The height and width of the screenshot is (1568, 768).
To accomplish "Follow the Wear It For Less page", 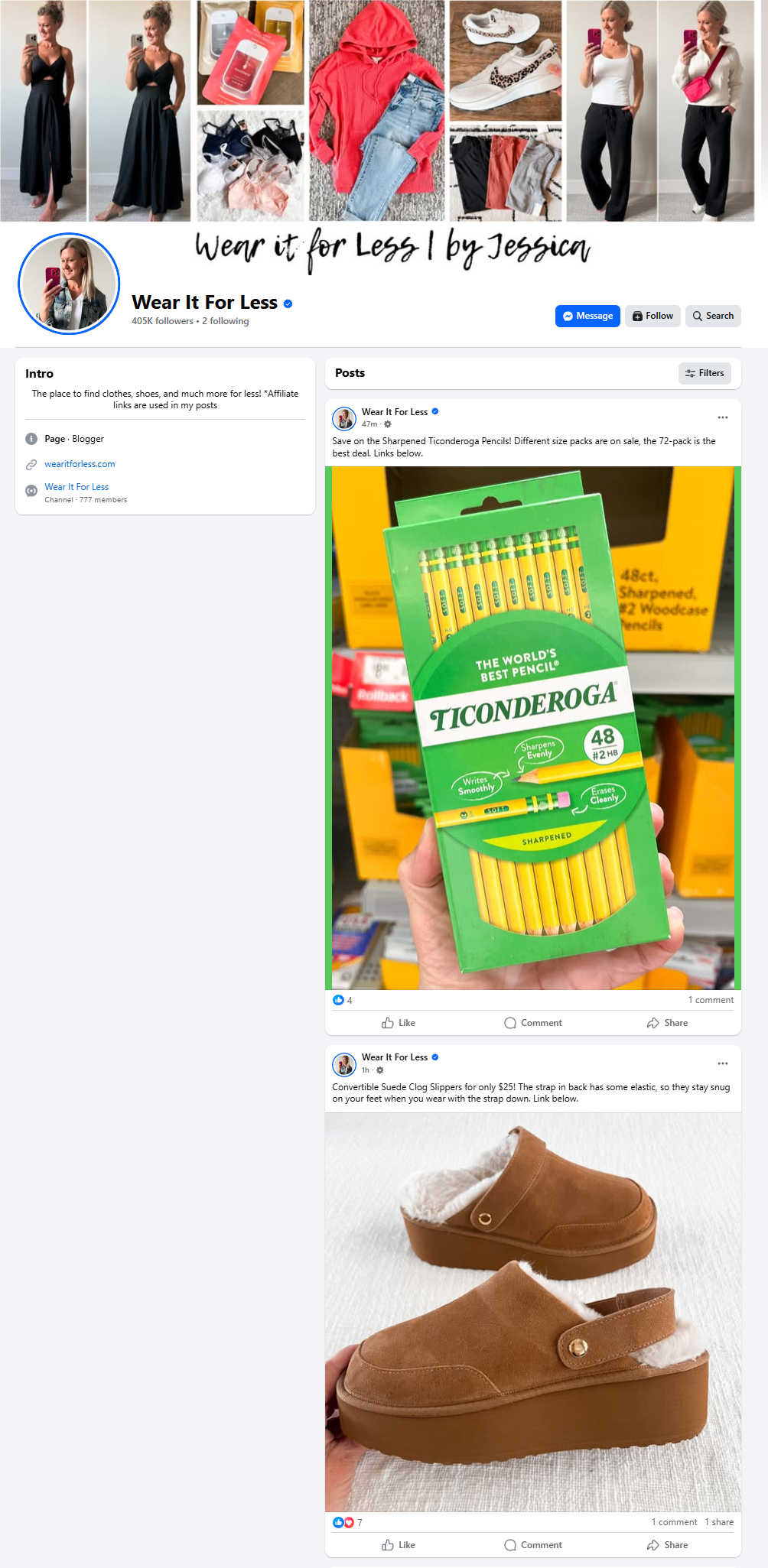I will 652,316.
